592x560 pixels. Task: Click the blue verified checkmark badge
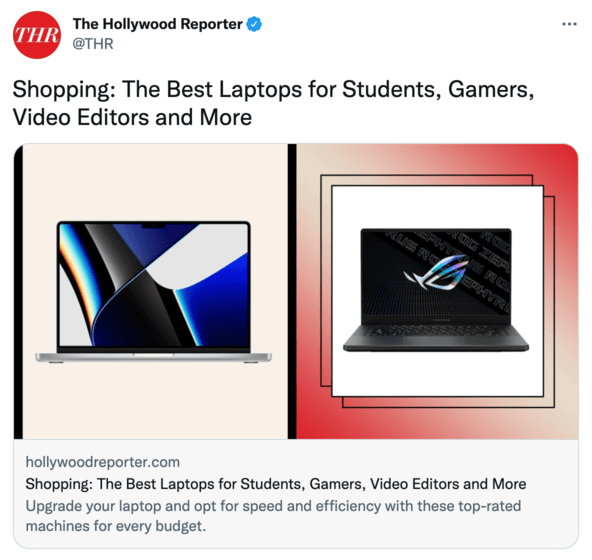tap(254, 24)
